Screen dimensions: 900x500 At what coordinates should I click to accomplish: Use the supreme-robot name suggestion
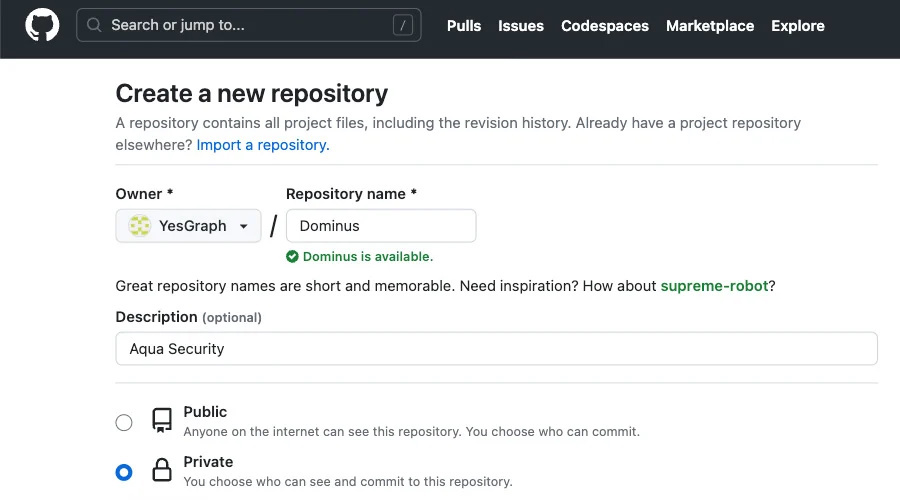click(x=714, y=286)
